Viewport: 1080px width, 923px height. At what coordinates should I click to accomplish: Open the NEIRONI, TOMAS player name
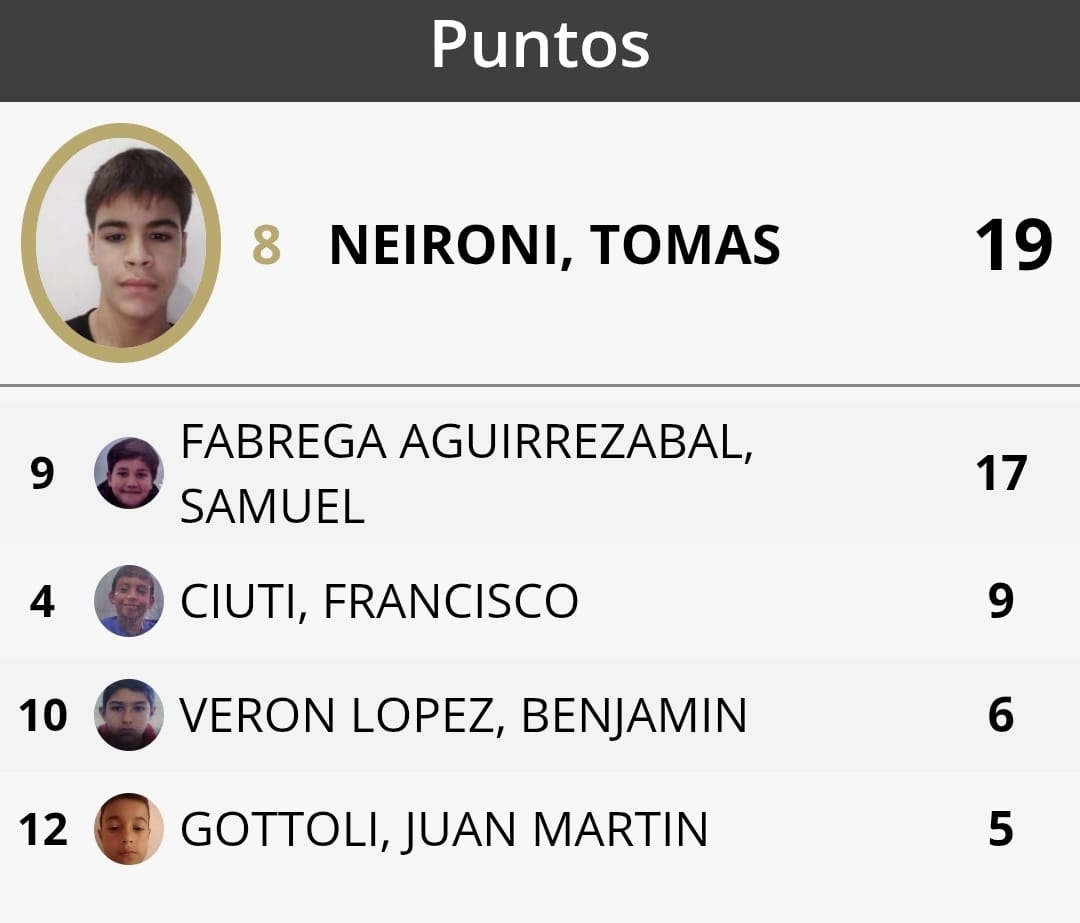[x=554, y=246]
